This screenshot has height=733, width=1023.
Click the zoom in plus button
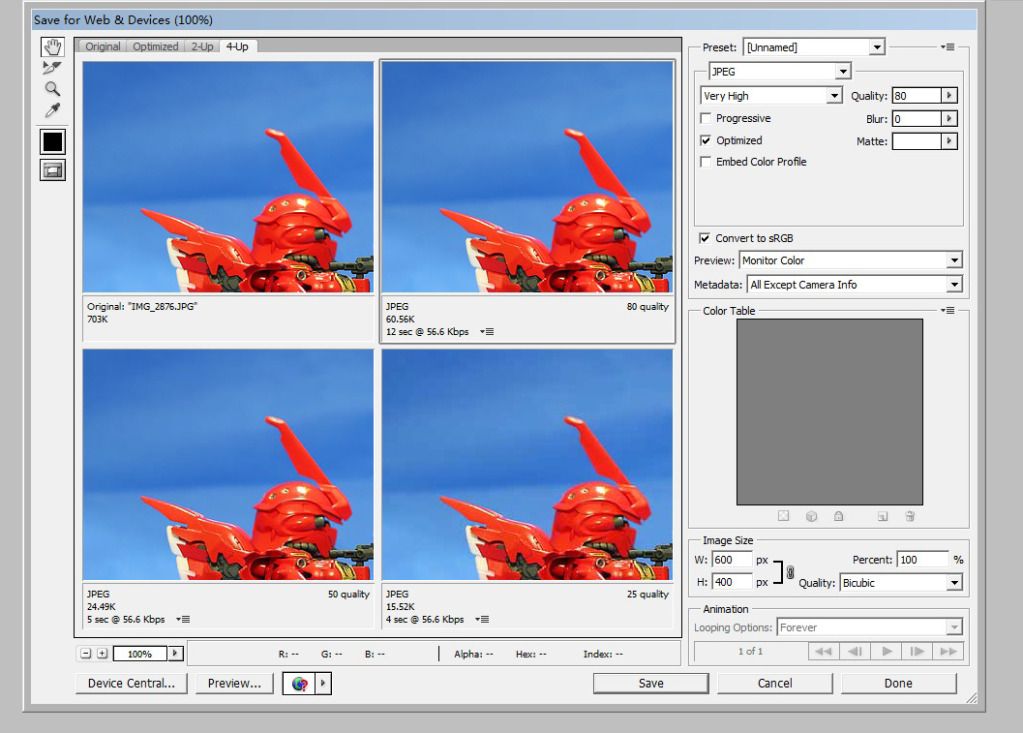(102, 653)
